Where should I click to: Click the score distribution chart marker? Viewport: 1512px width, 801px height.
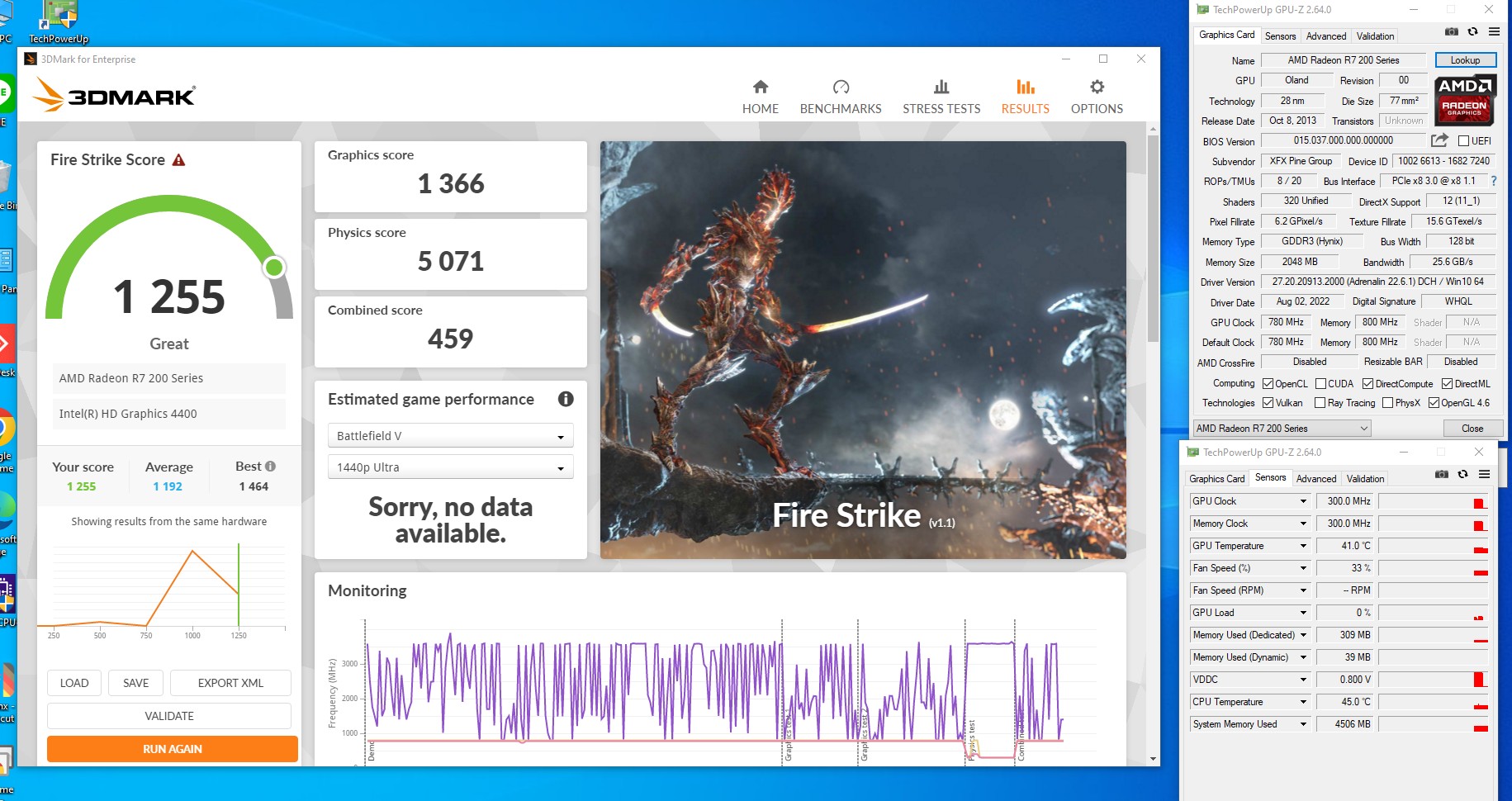pos(239,585)
